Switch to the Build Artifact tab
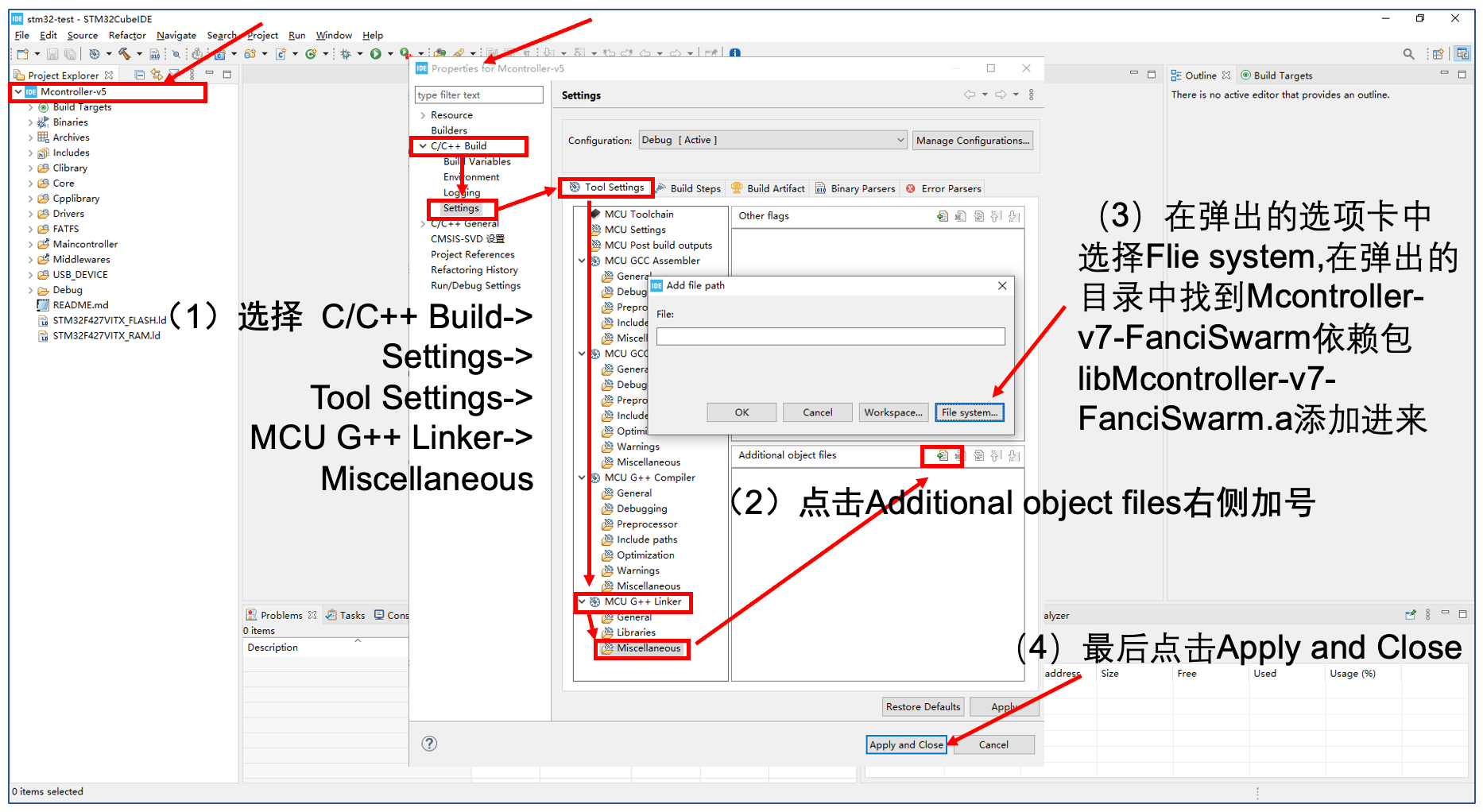Screen dimensions: 1483x812 pos(769,188)
